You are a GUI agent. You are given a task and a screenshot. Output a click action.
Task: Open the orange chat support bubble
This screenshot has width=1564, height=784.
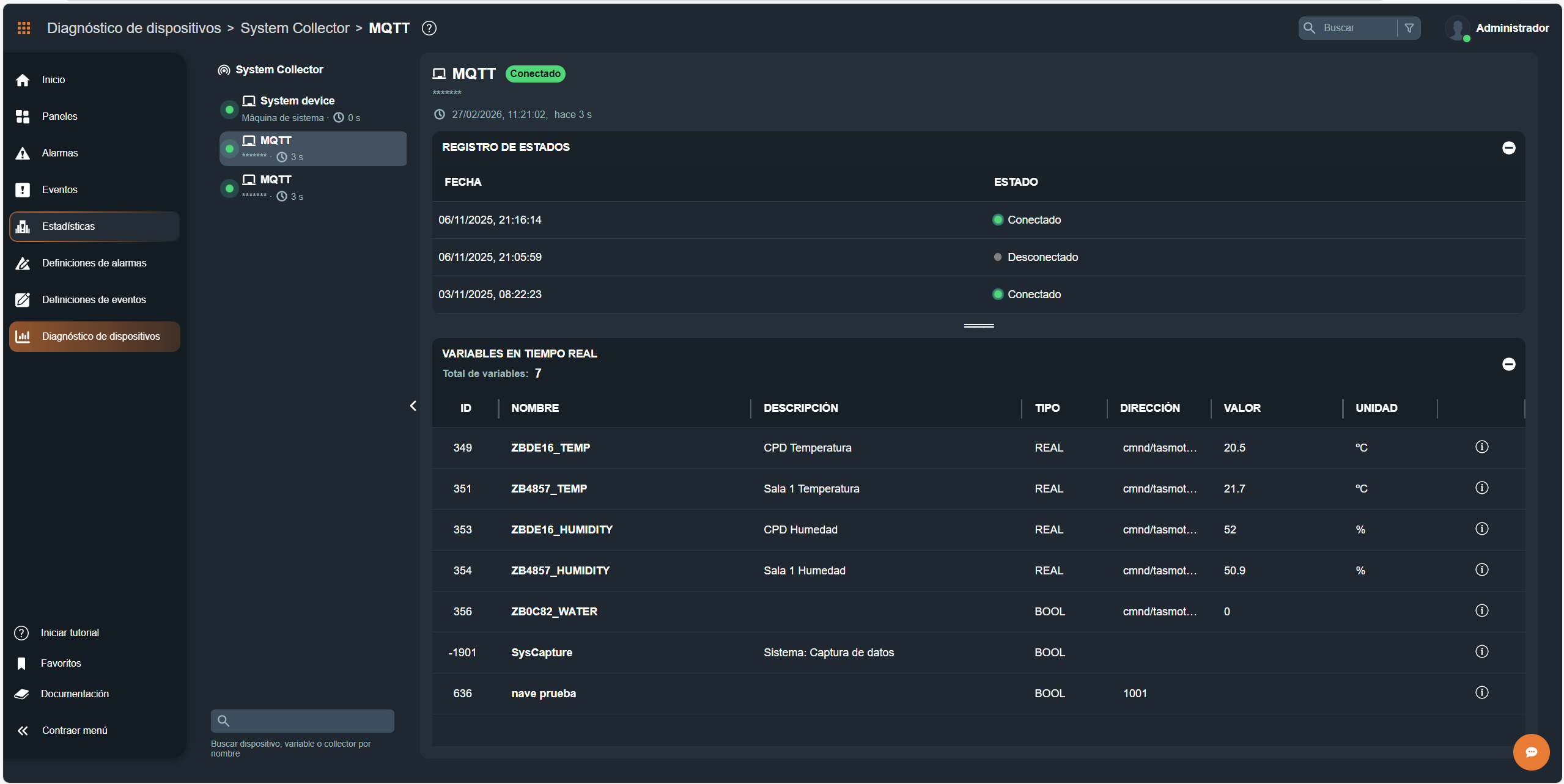tap(1530, 752)
